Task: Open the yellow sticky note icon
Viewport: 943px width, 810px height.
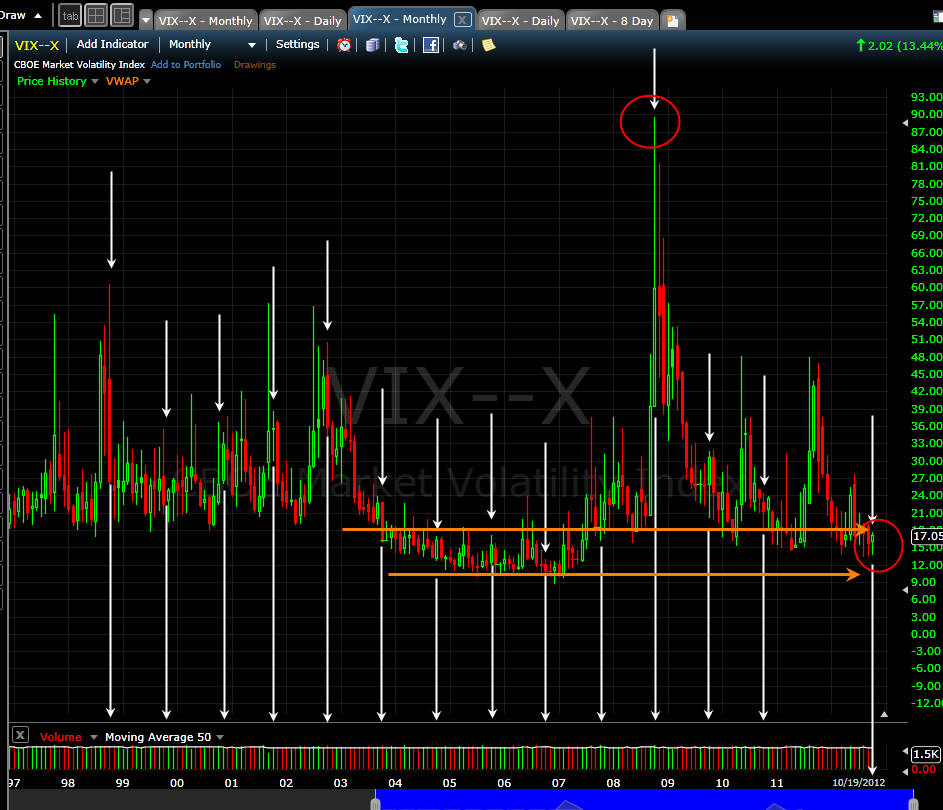Action: coord(488,45)
